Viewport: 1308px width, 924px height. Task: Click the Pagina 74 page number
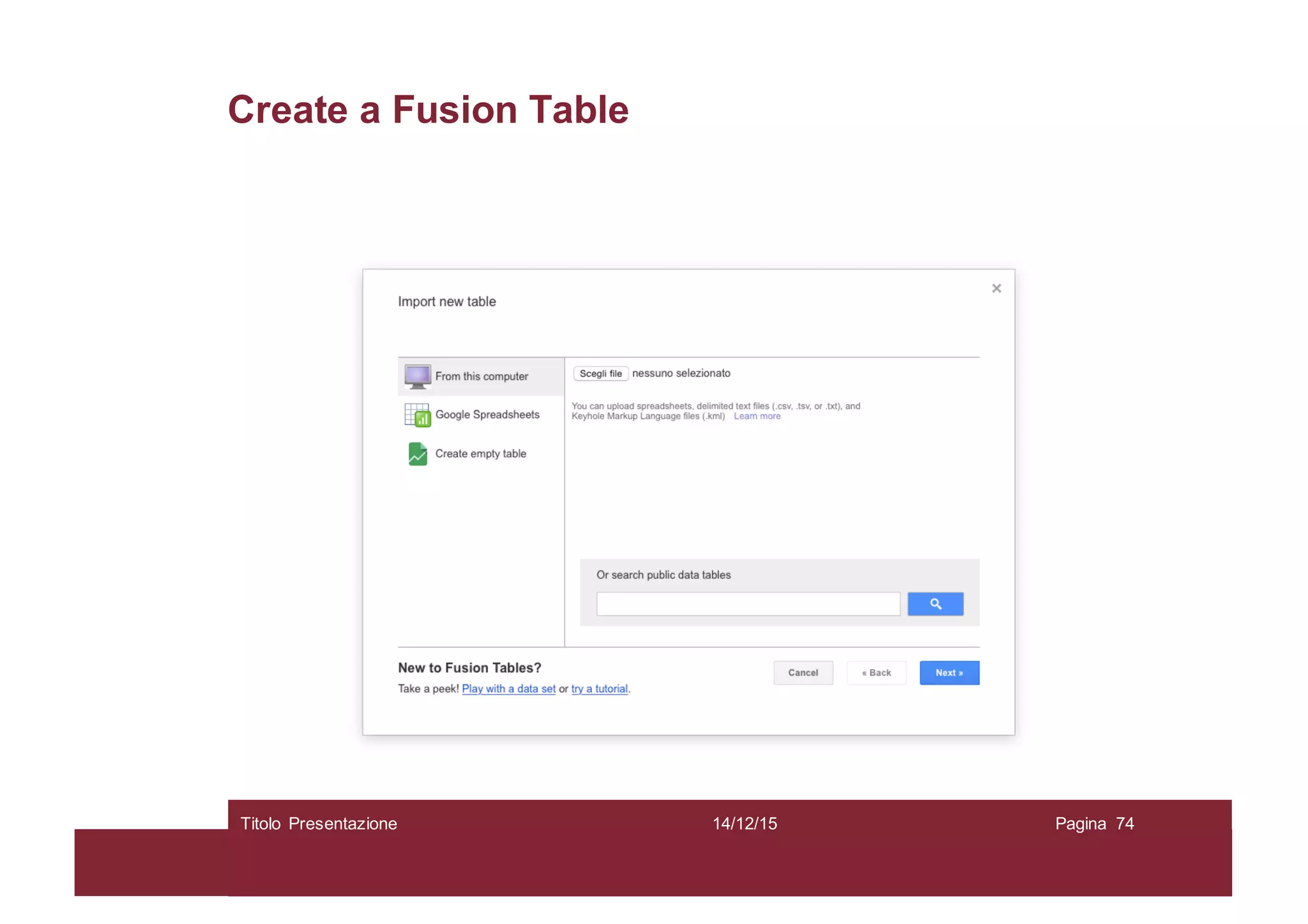tap(1094, 824)
